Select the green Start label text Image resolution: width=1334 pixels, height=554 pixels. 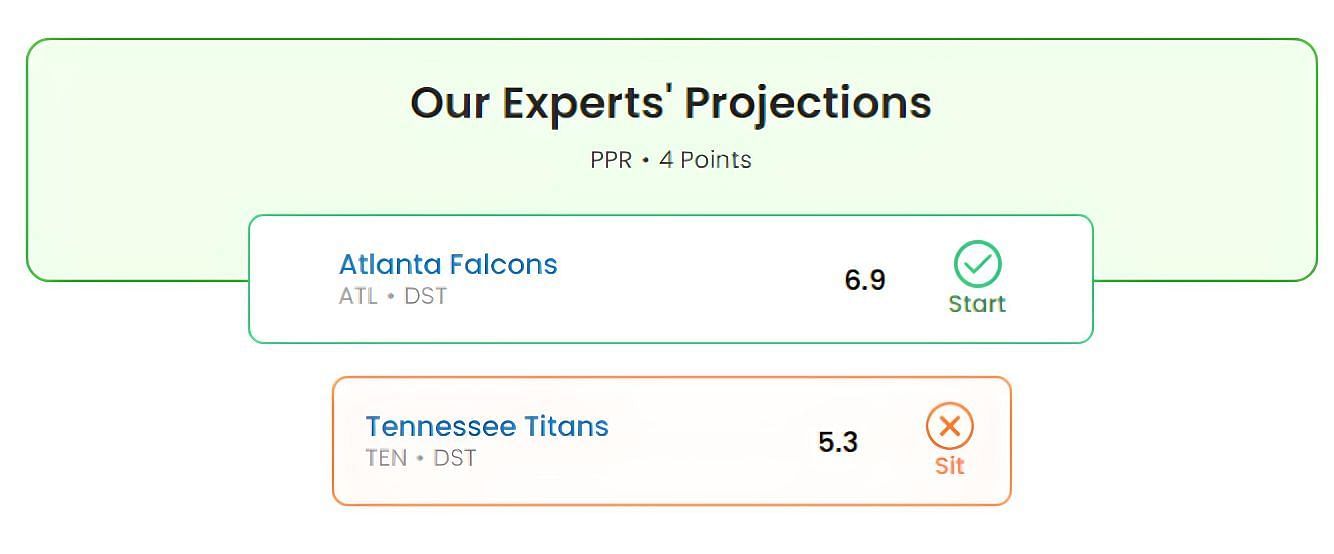(977, 304)
